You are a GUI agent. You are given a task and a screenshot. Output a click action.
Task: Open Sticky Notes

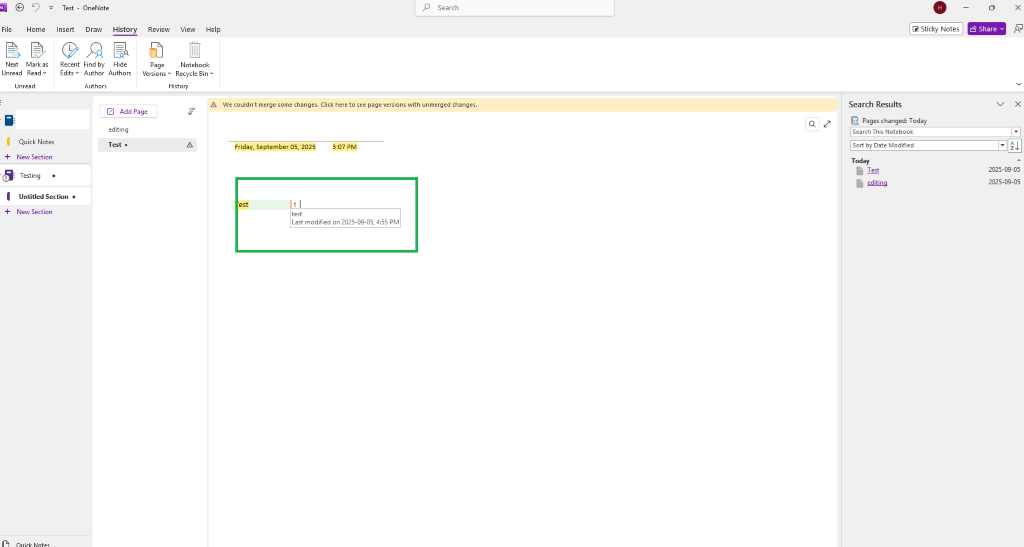[936, 29]
